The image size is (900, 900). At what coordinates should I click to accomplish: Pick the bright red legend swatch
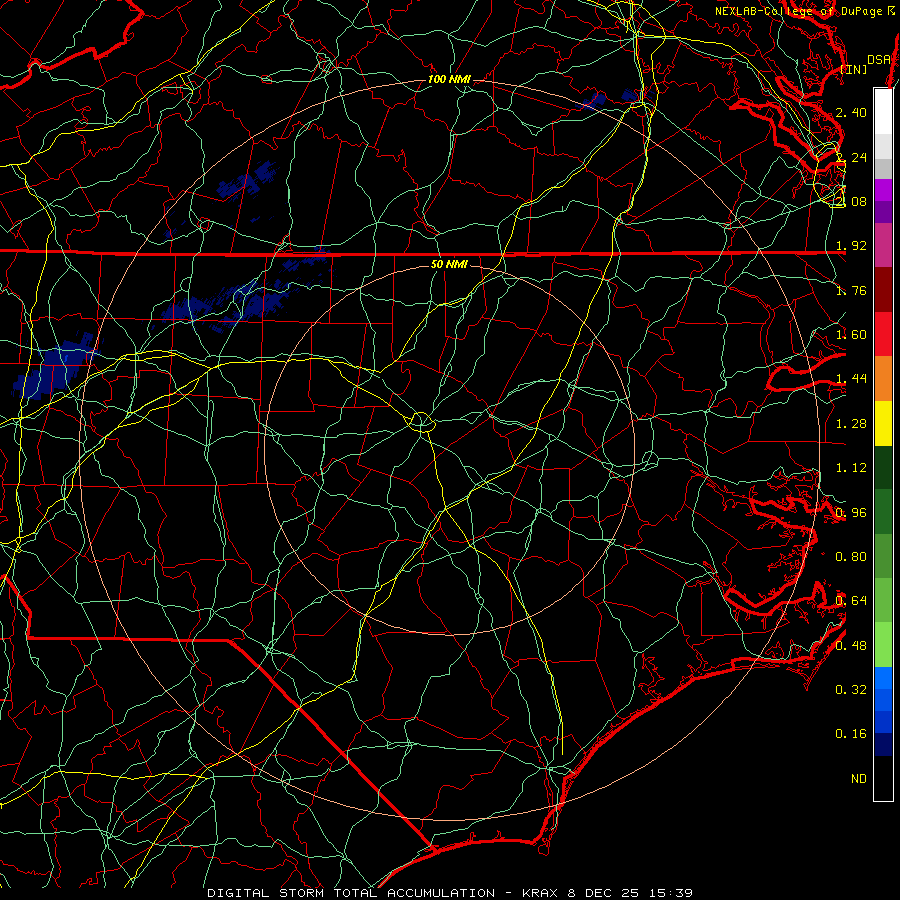883,334
